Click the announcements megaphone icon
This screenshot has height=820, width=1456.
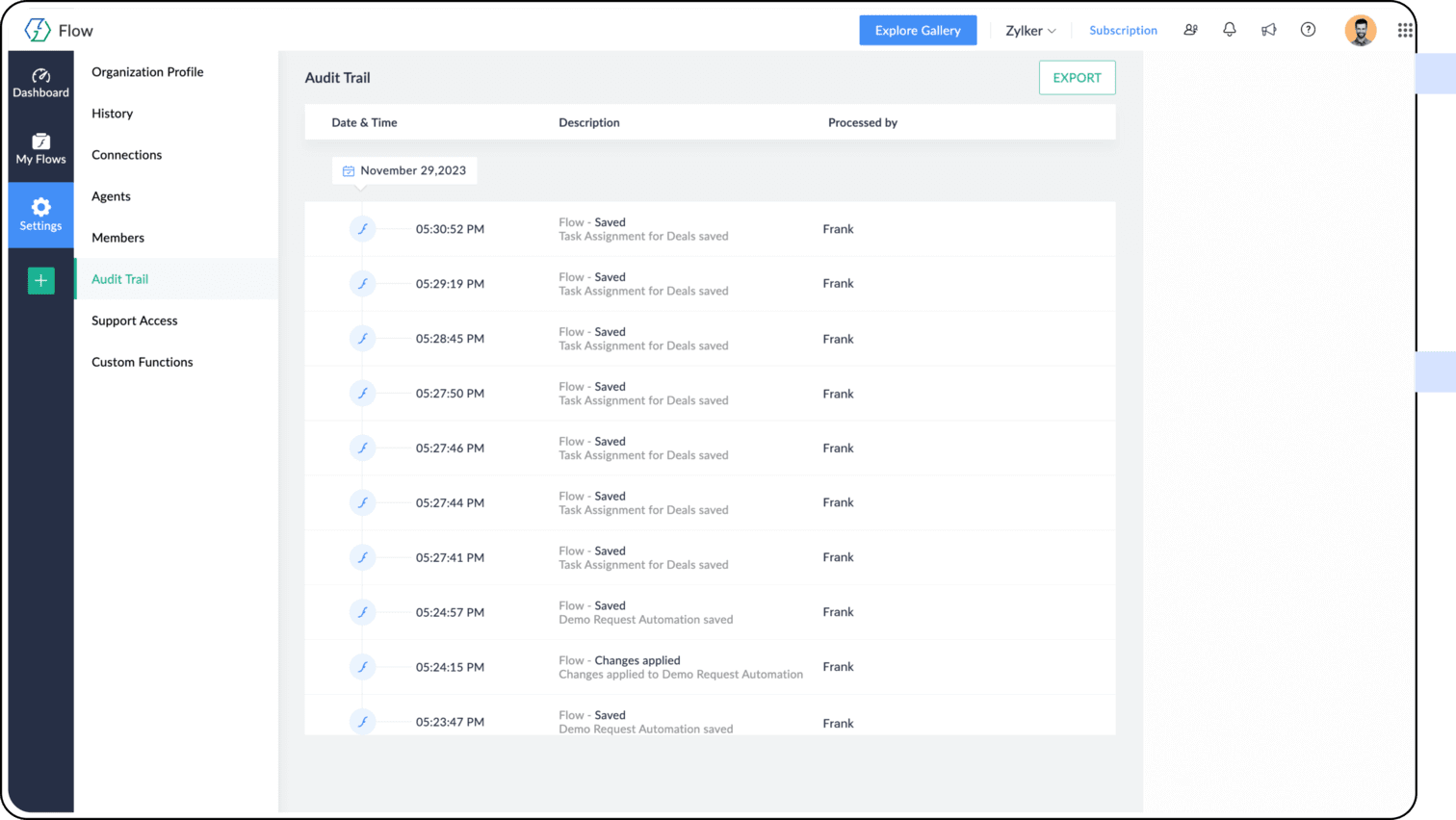click(x=1268, y=30)
